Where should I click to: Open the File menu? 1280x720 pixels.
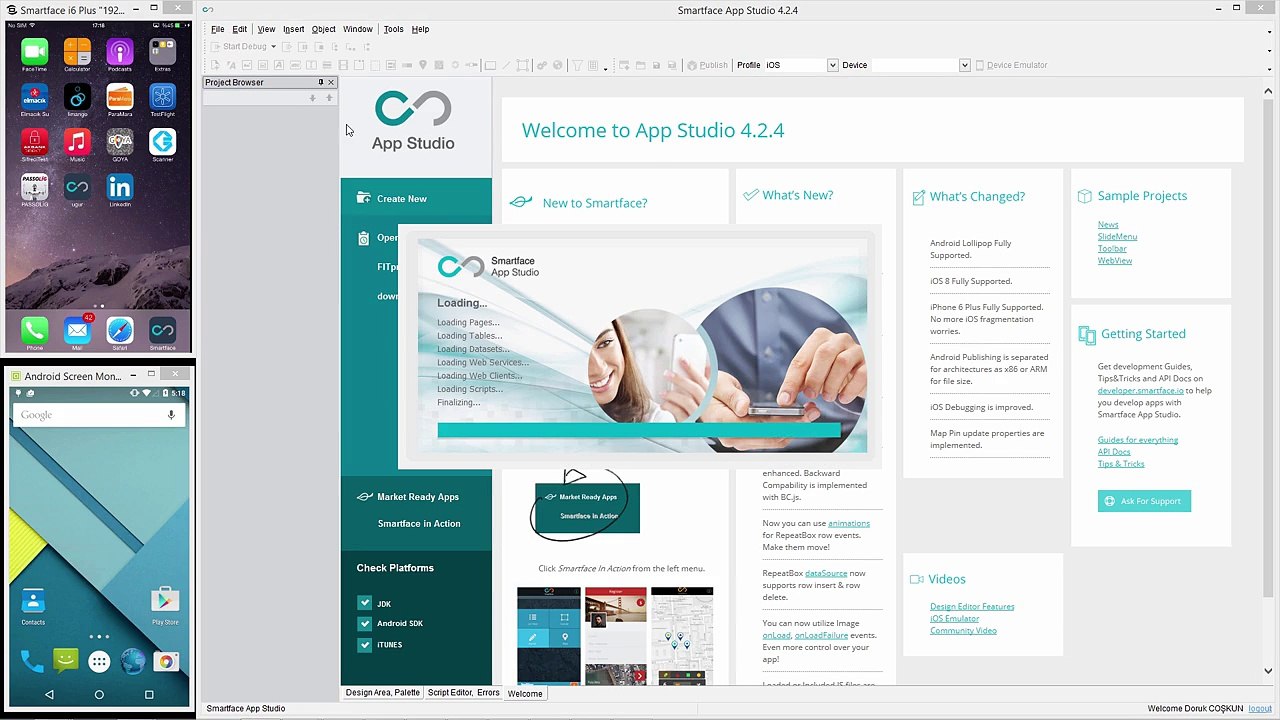coord(217,29)
